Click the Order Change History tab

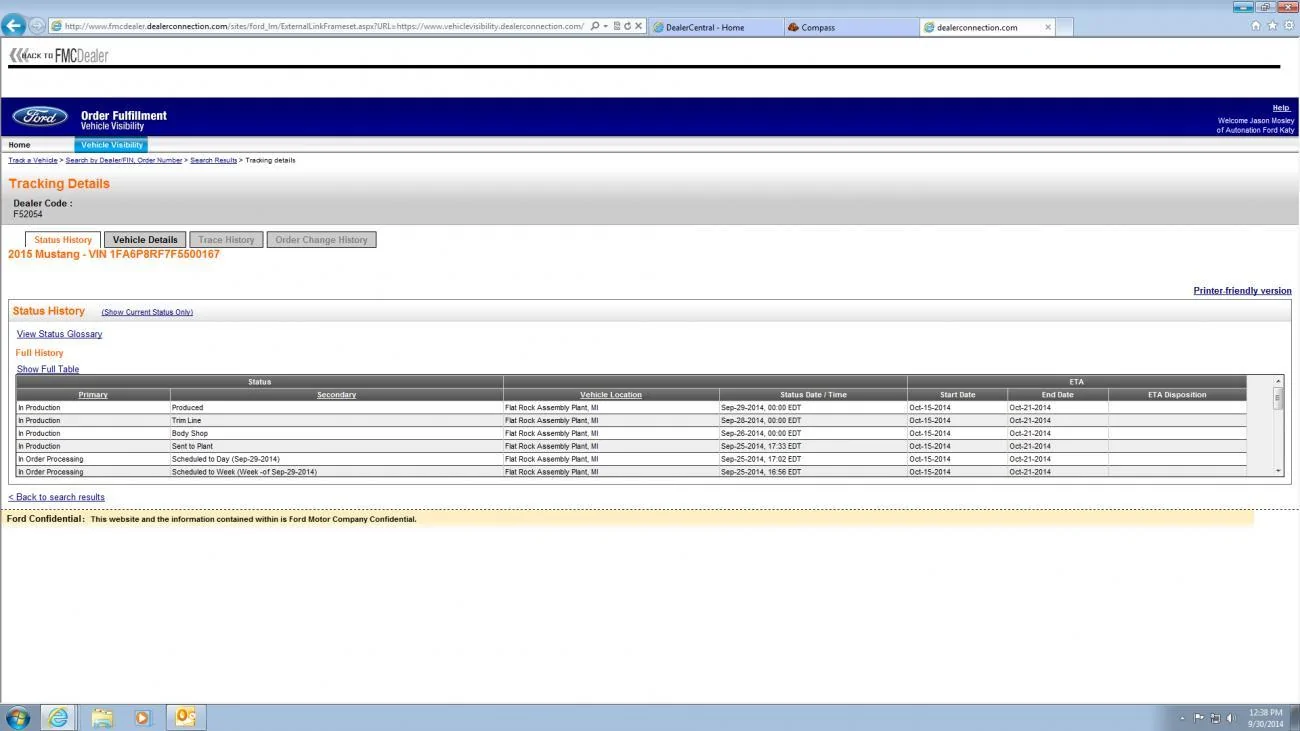point(321,240)
